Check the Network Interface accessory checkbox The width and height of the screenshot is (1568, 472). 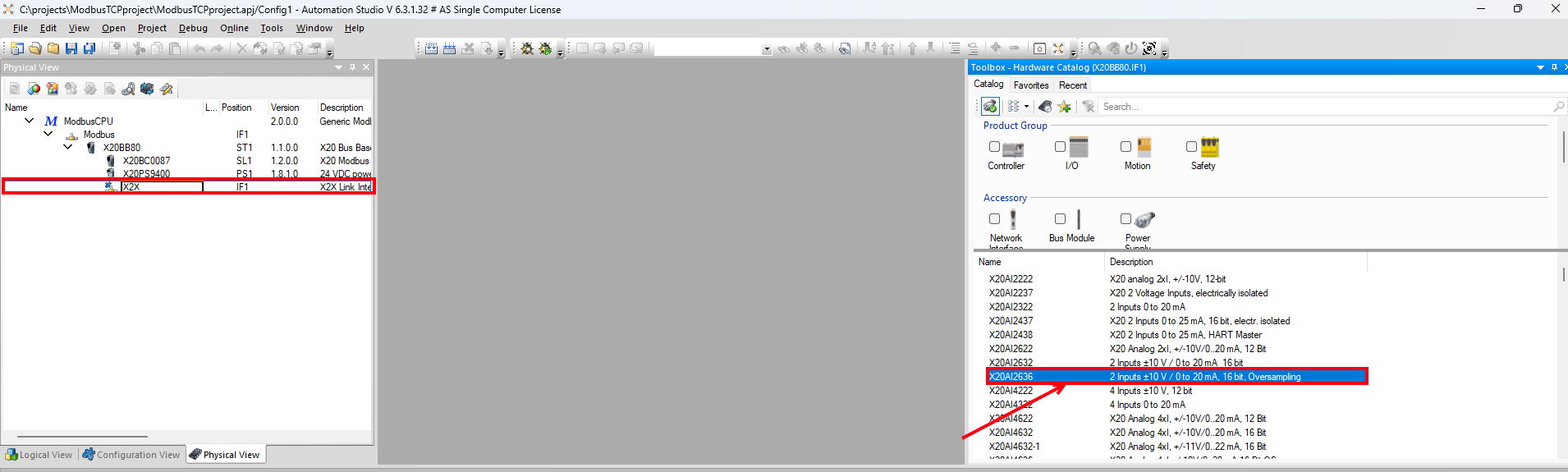[x=994, y=219]
